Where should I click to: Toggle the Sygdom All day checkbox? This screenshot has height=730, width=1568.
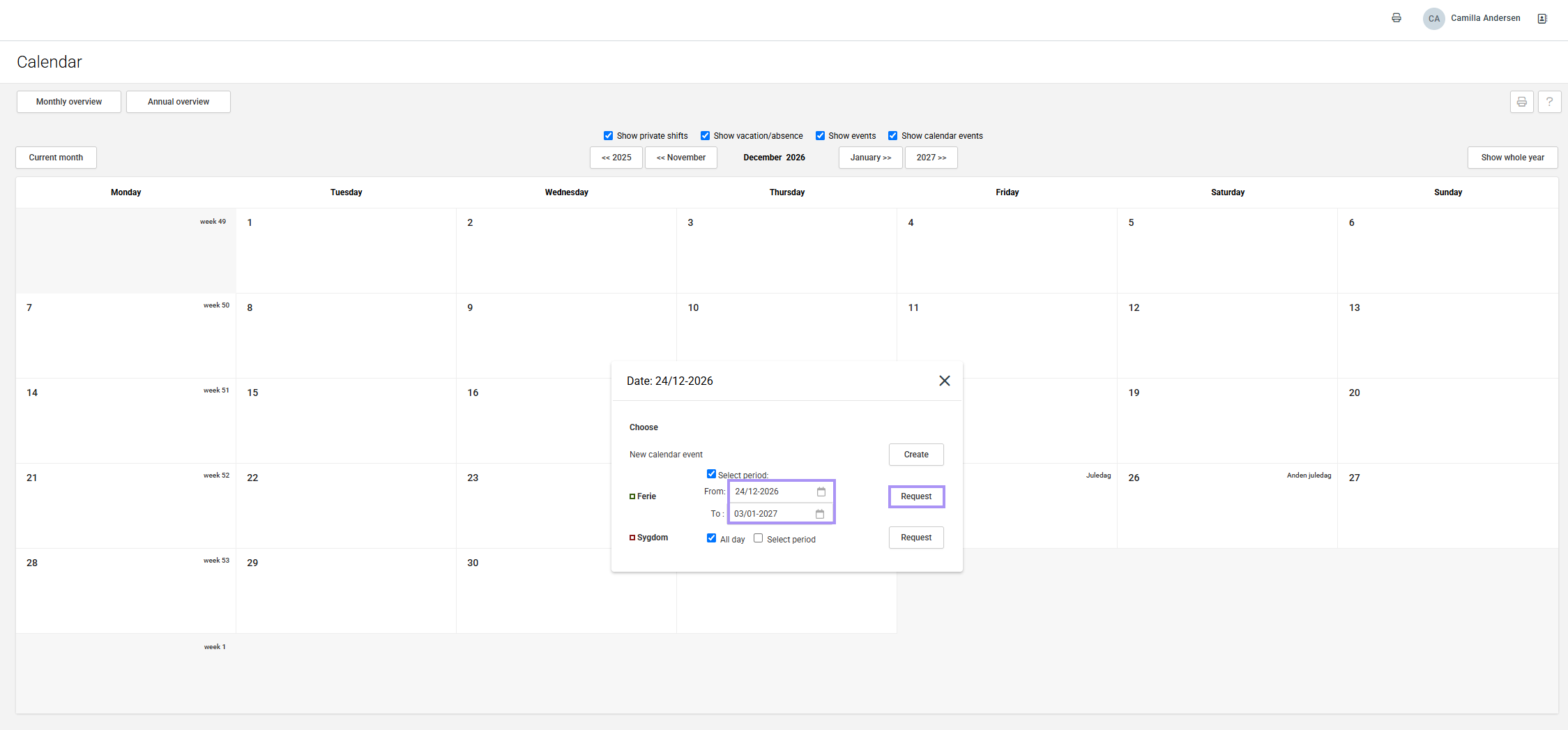(711, 538)
